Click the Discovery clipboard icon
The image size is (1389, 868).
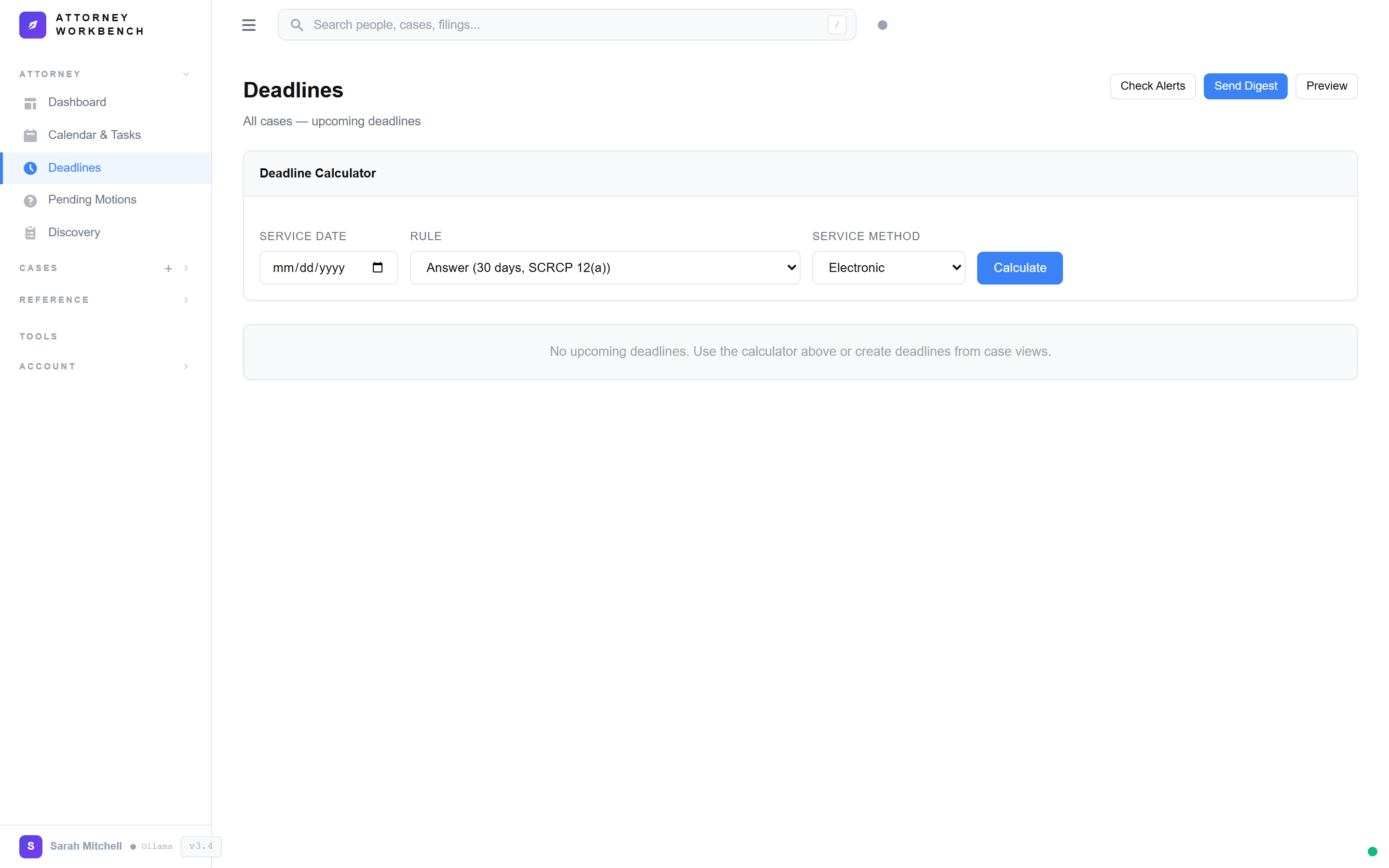[30, 232]
